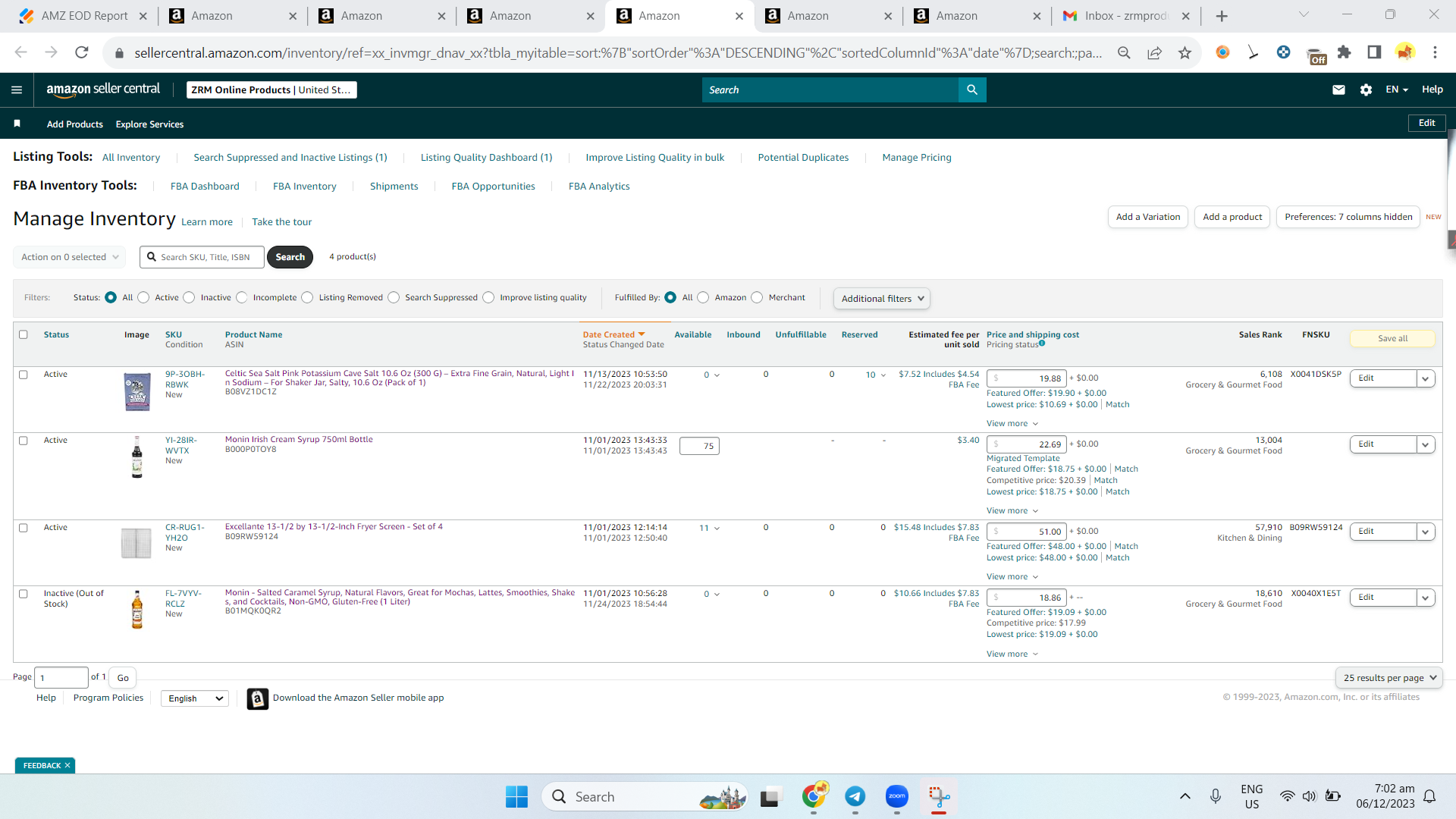The image size is (1456, 819).
Task: Filter by Fulfilled By Amazon
Action: 703,297
